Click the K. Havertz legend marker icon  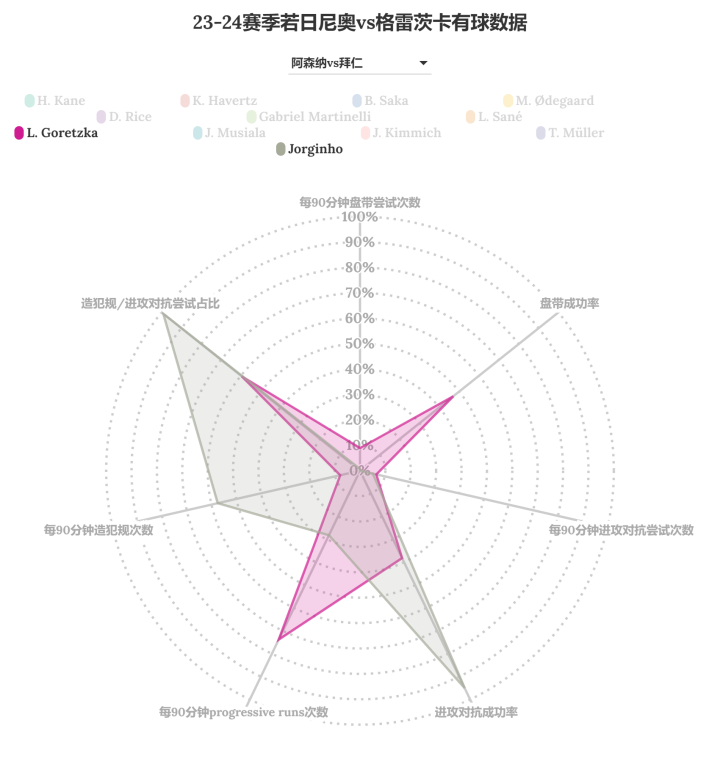point(185,101)
